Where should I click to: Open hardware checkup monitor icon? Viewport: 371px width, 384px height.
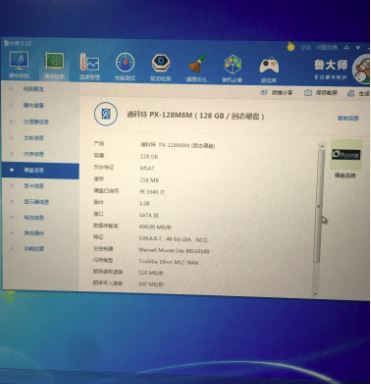19,62
